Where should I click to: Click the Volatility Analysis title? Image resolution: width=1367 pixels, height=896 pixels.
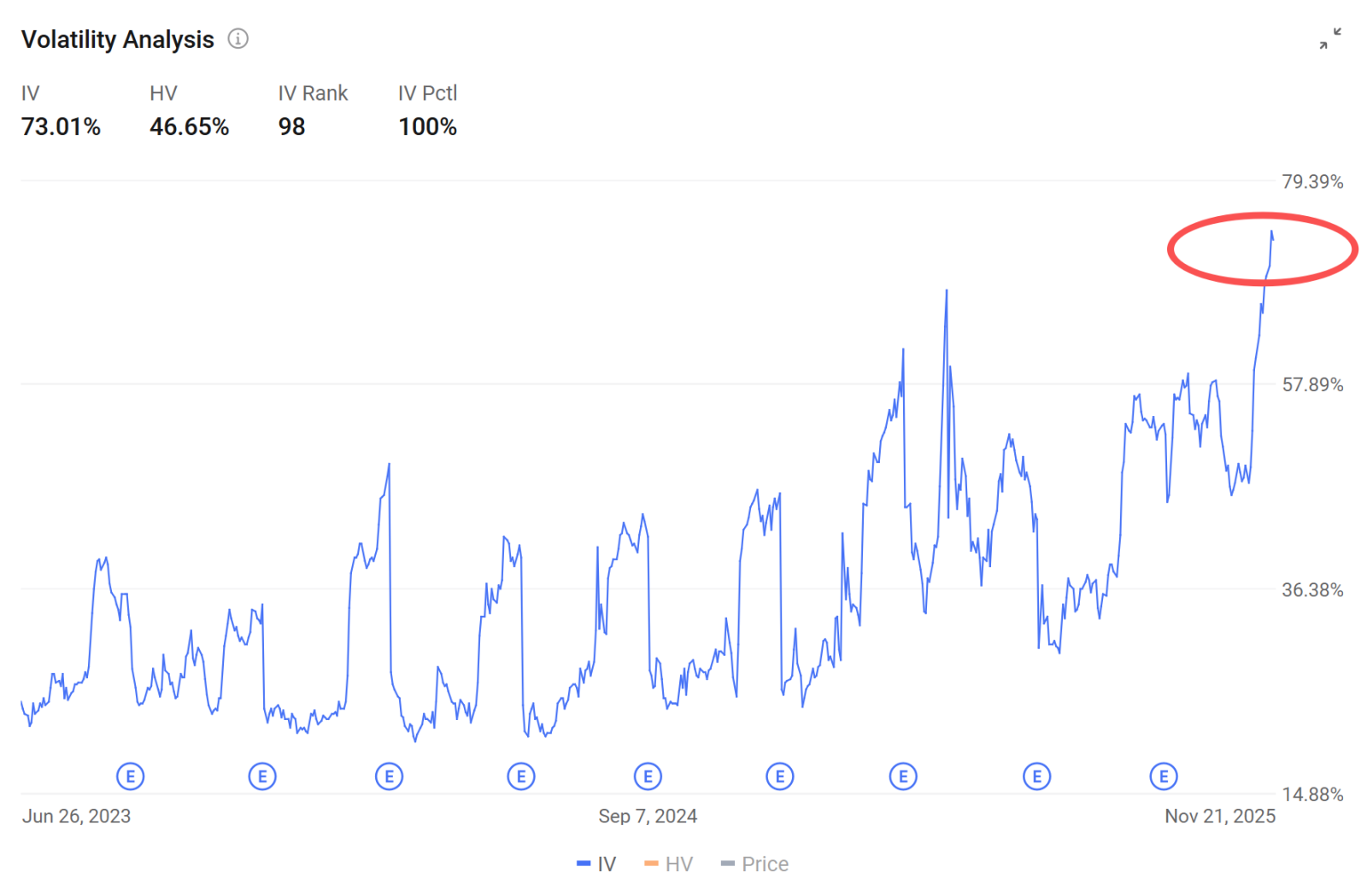pos(118,39)
